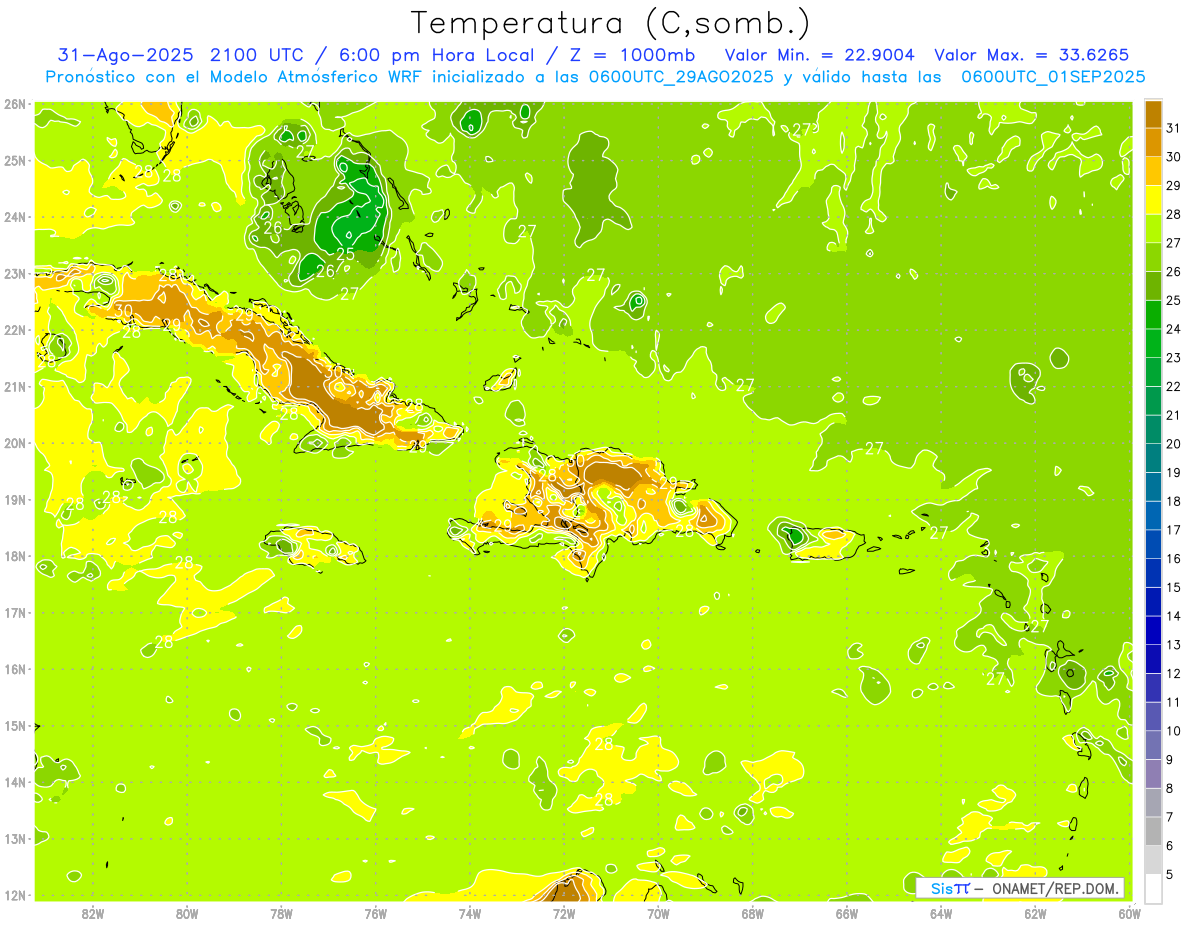Pick the dark orange legend band above 31
This screenshot has width=1200, height=927.
1153,113
